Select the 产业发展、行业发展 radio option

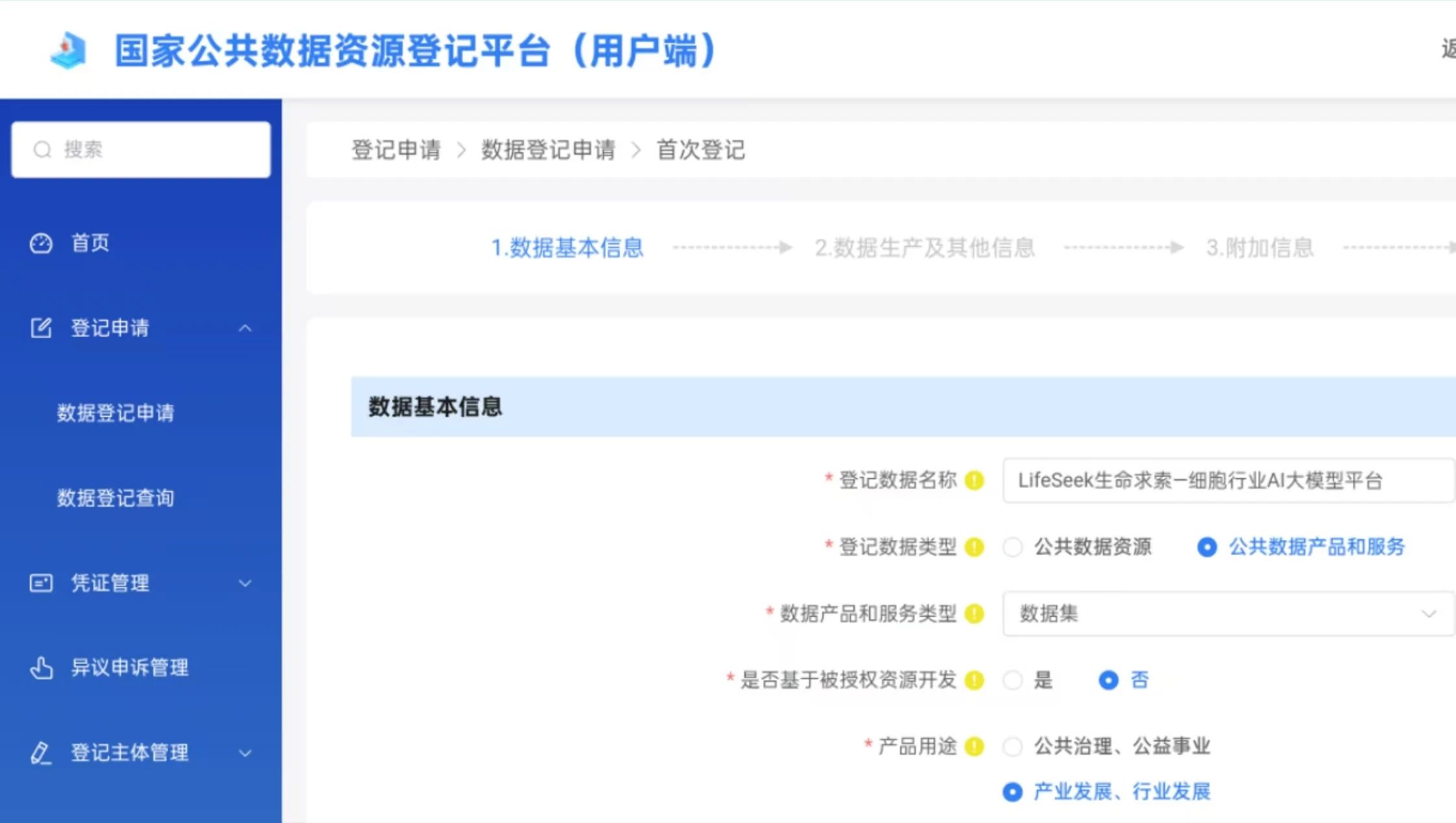(x=1012, y=792)
